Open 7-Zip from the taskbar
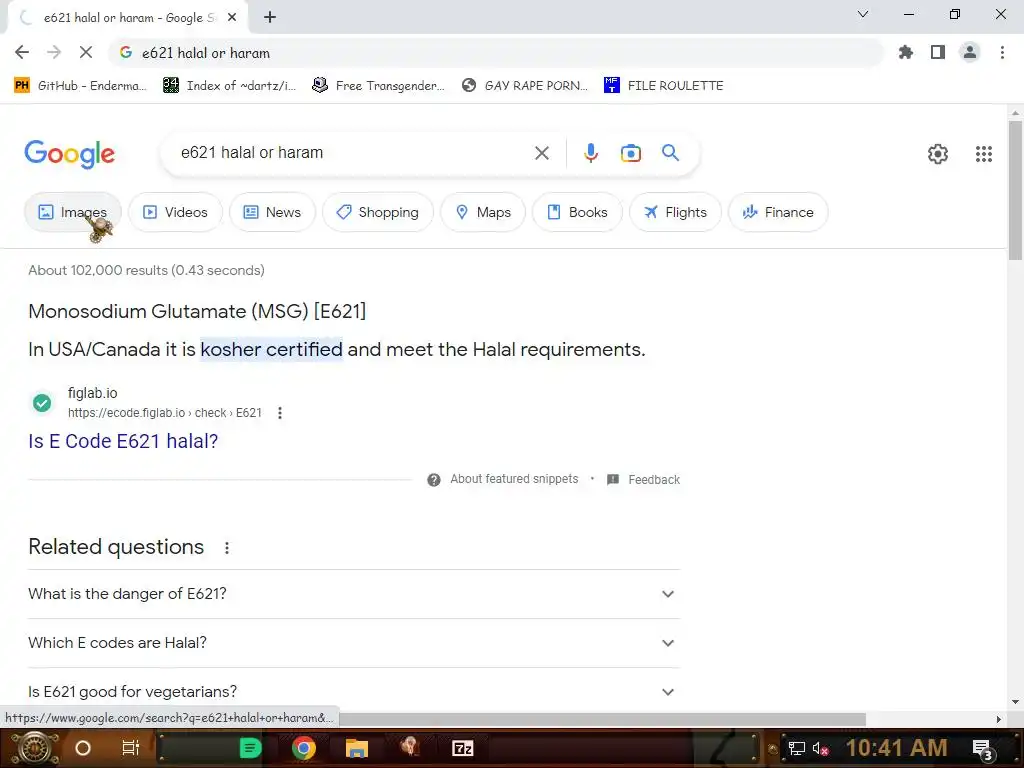 click(462, 748)
